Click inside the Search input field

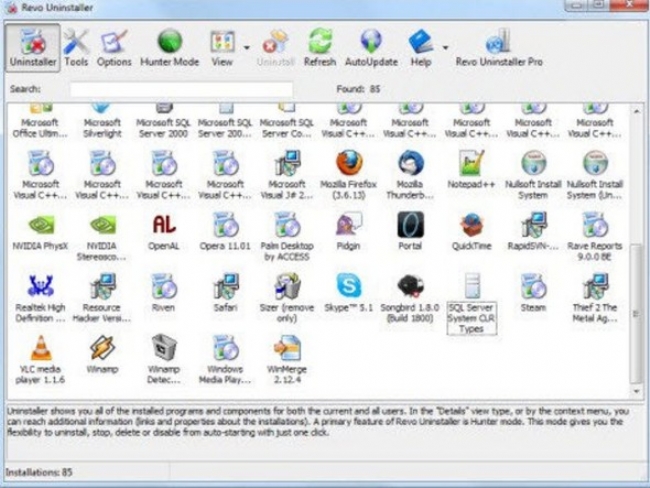180,89
